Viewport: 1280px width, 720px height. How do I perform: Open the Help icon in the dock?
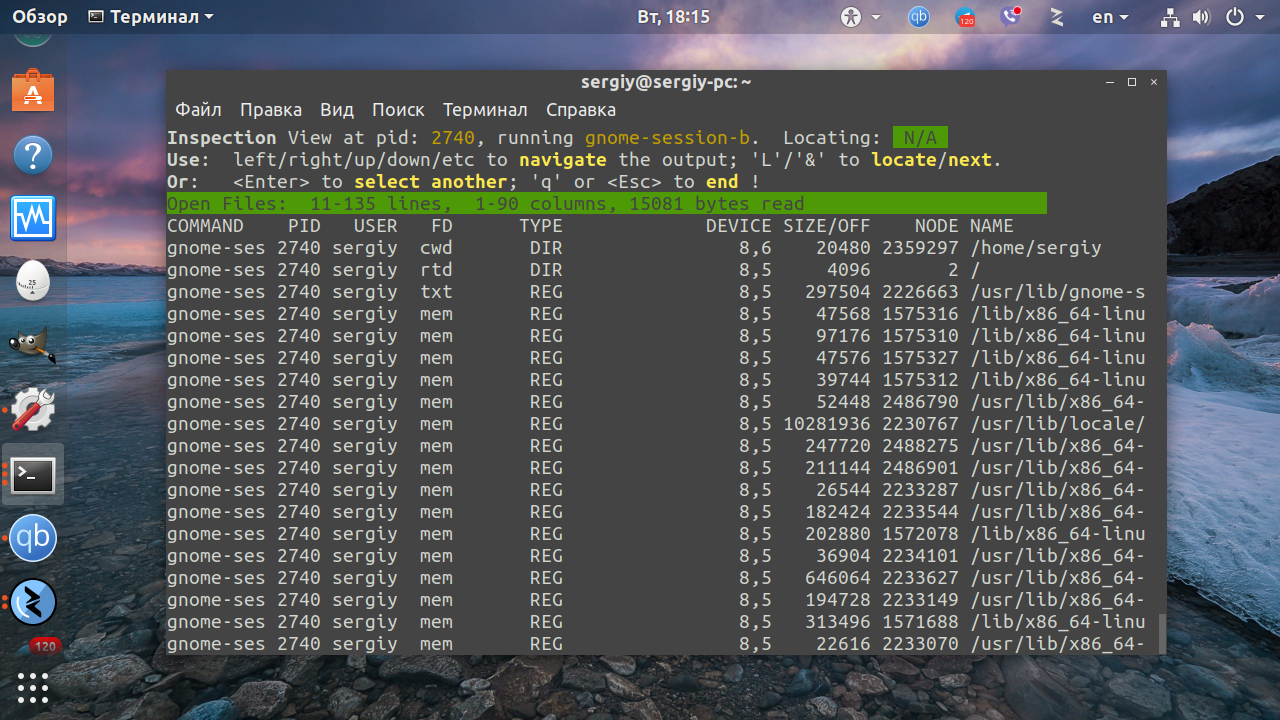pyautogui.click(x=33, y=155)
